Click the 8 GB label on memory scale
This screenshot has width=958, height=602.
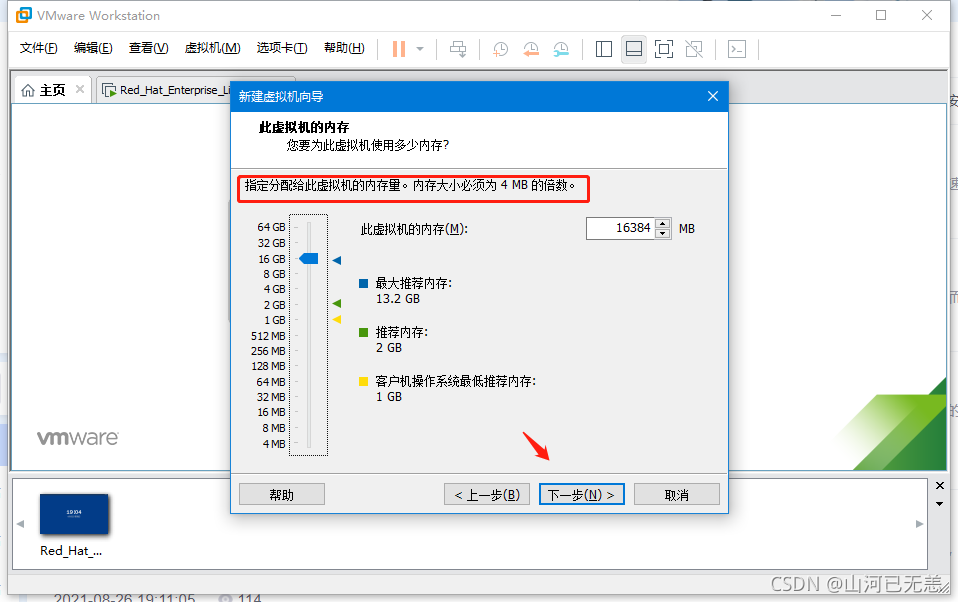274,274
